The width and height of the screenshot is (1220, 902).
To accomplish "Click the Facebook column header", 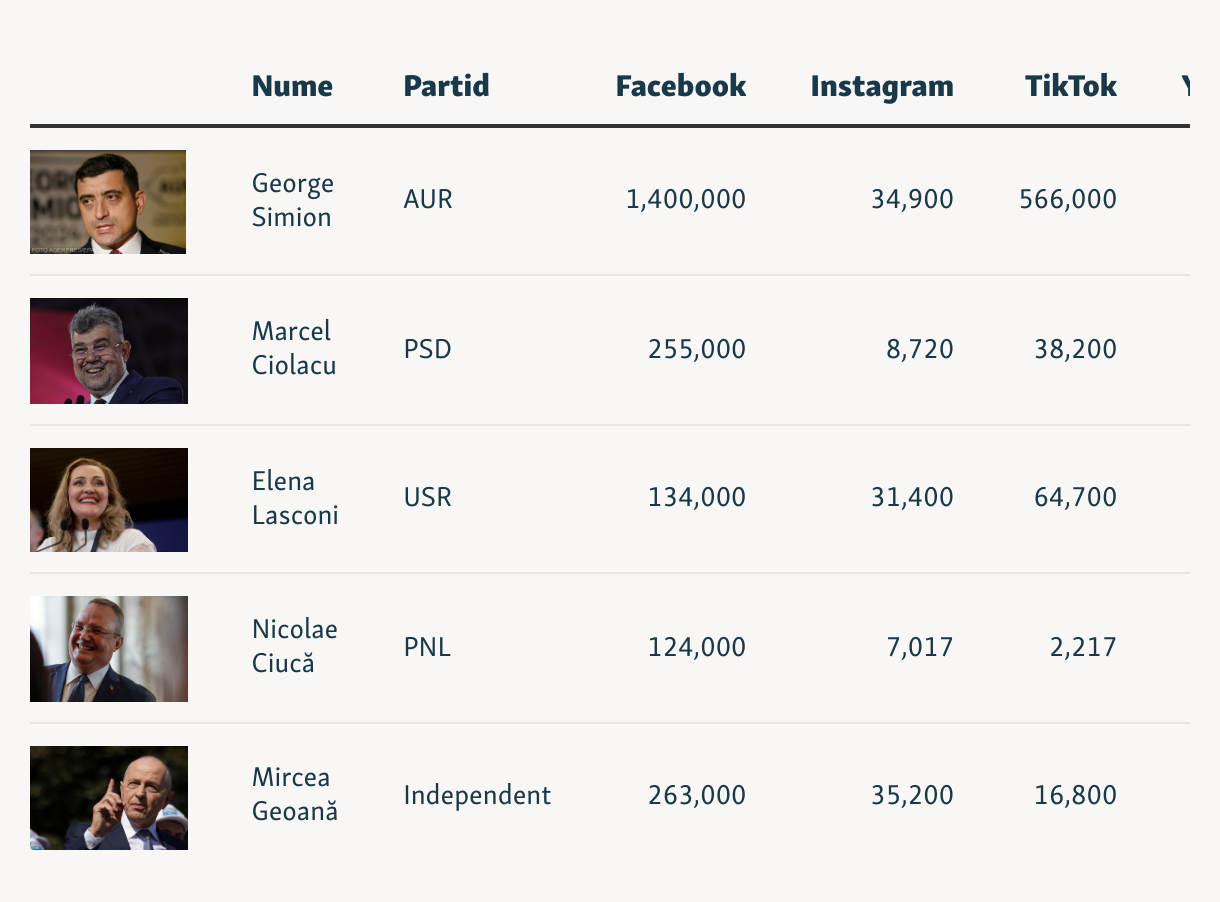I will pos(680,86).
